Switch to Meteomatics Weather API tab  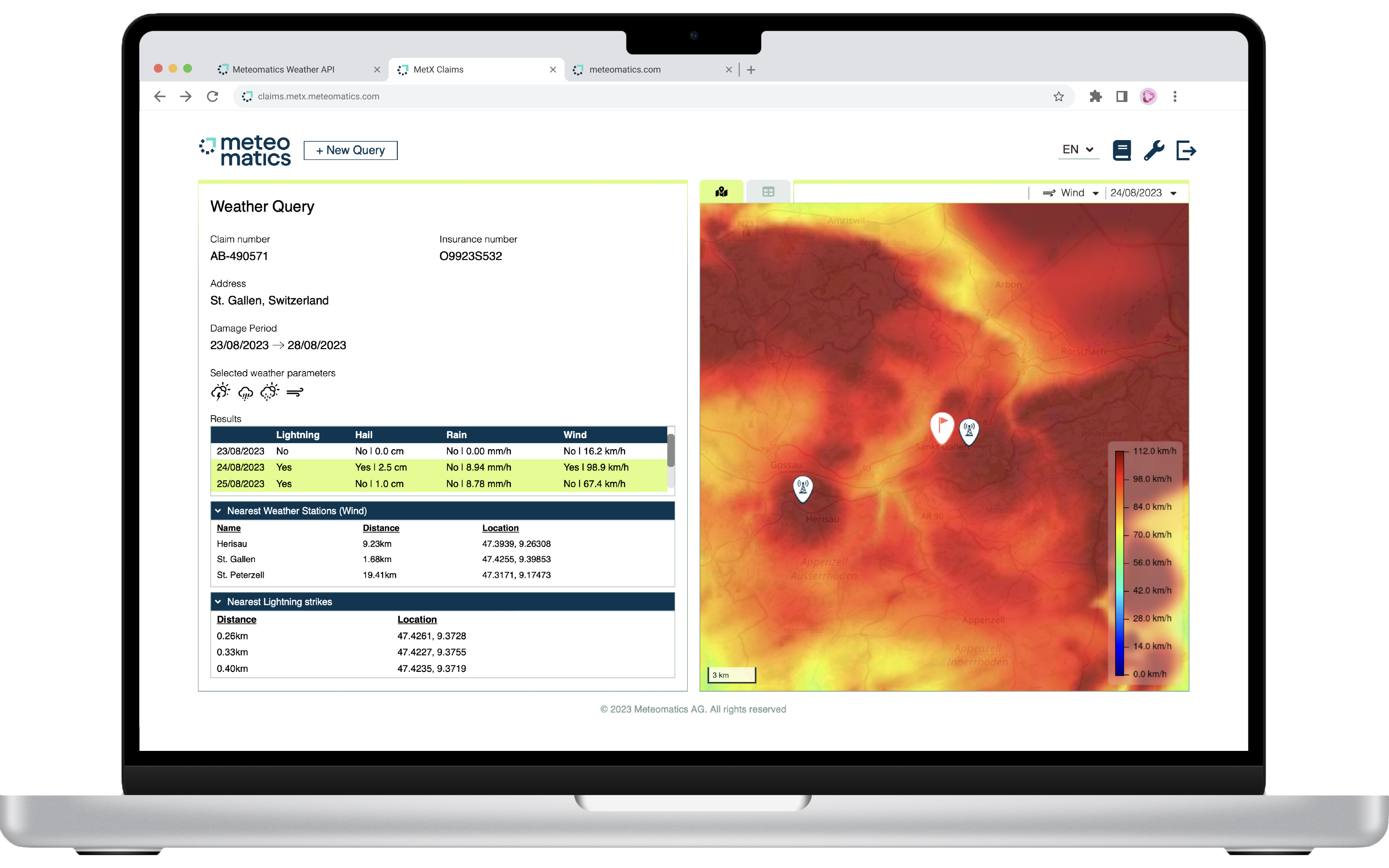283,69
